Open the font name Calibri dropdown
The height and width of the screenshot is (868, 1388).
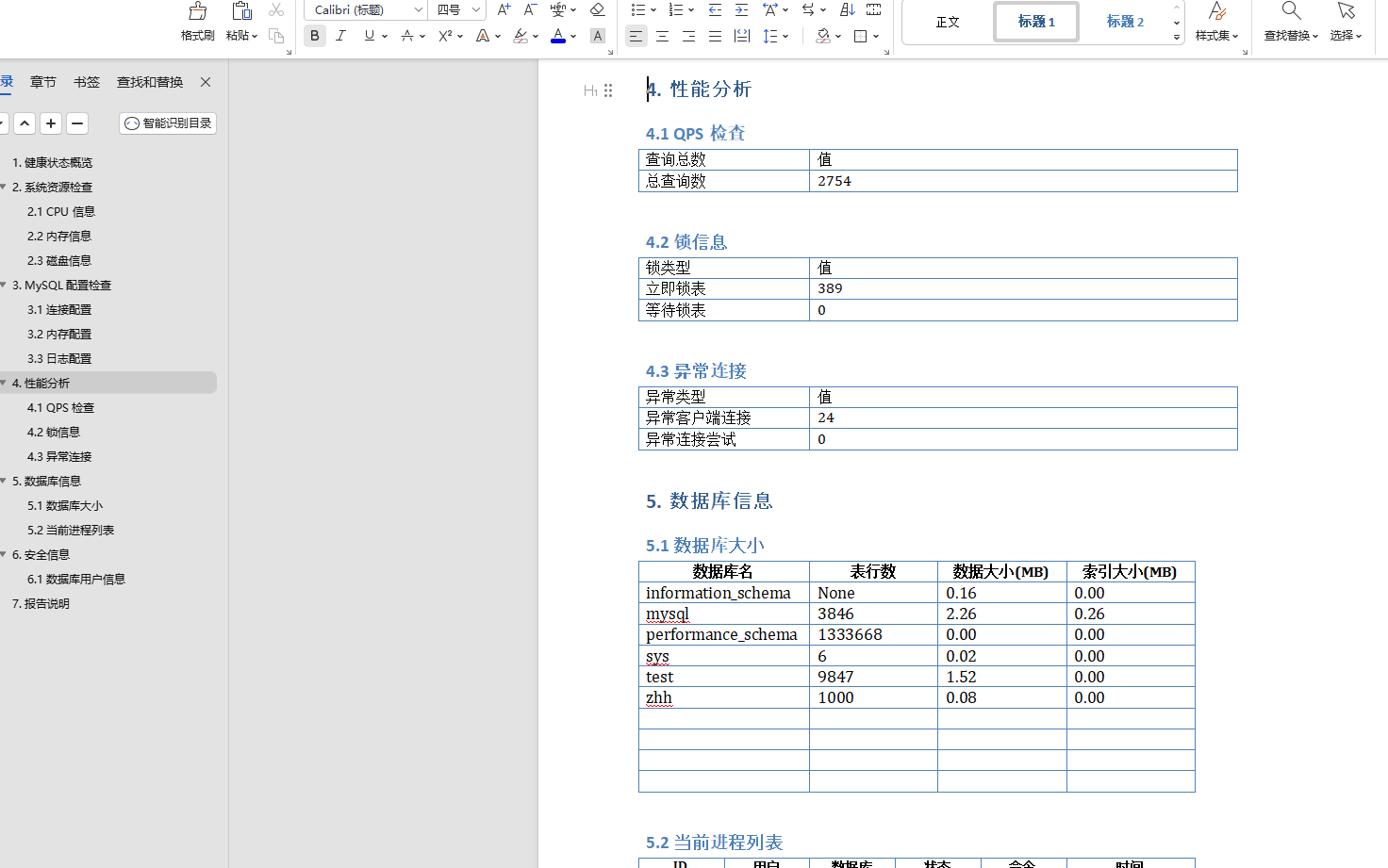coord(419,9)
